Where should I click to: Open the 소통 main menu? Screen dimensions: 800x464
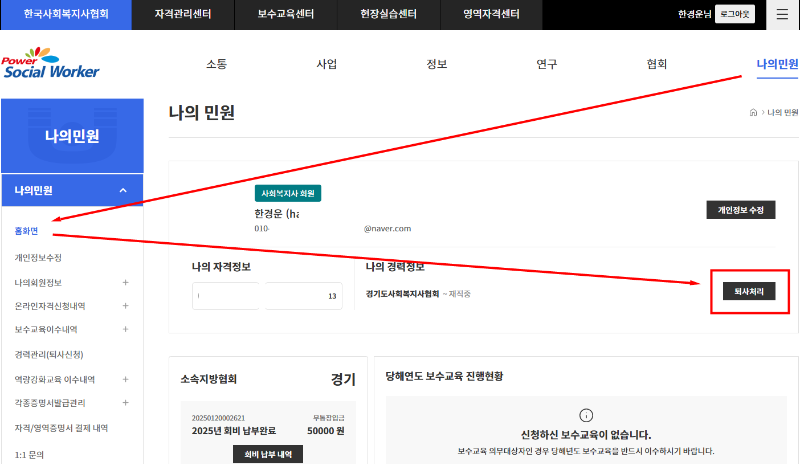[216, 64]
